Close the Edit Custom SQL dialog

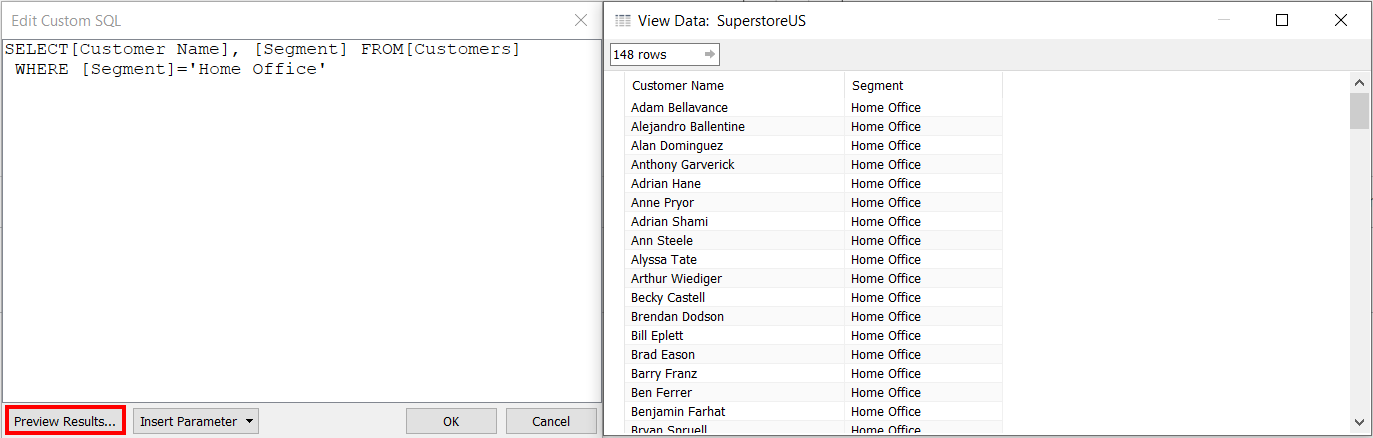pos(581,20)
